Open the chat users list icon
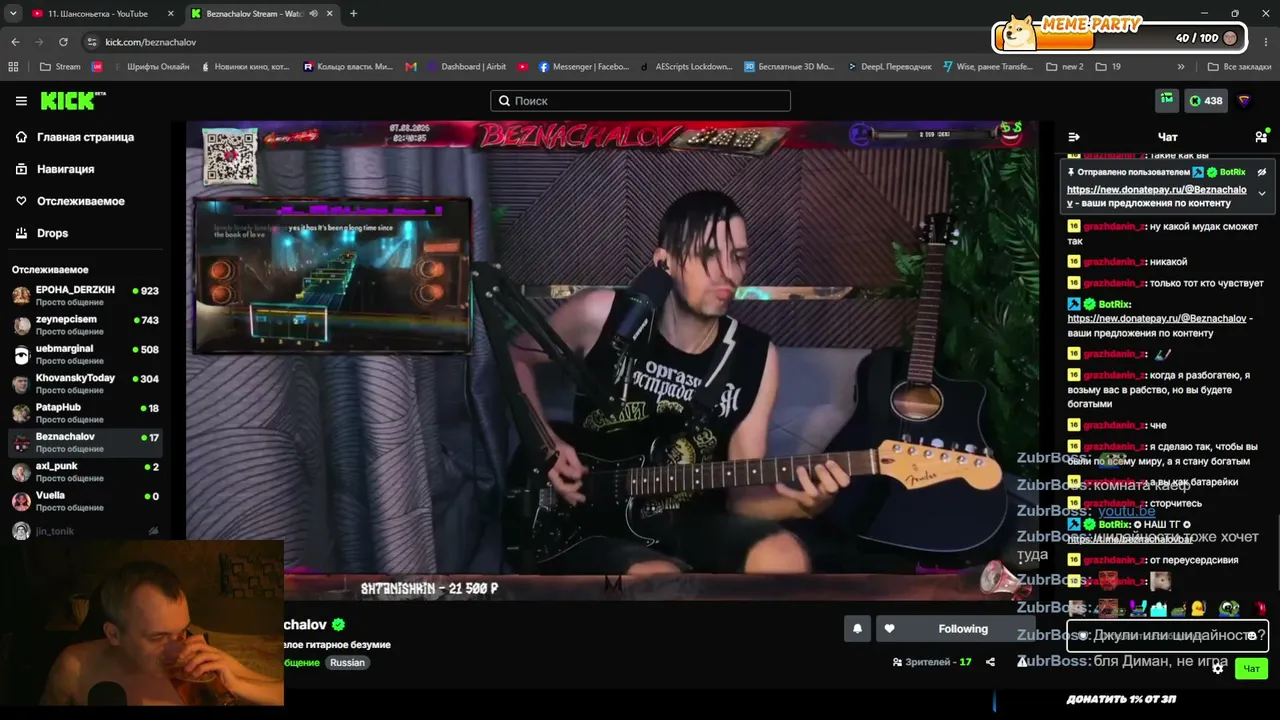The width and height of the screenshot is (1280, 720). pos(1261,137)
